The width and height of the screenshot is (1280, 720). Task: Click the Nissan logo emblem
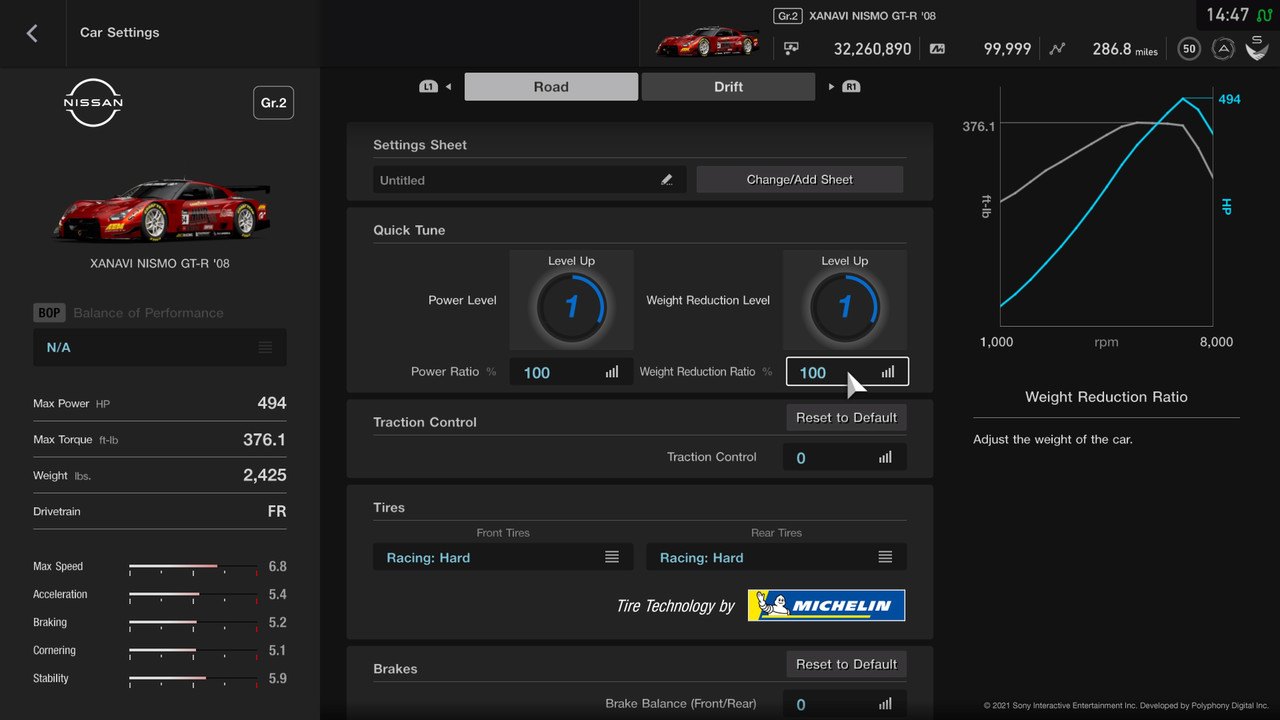94,102
